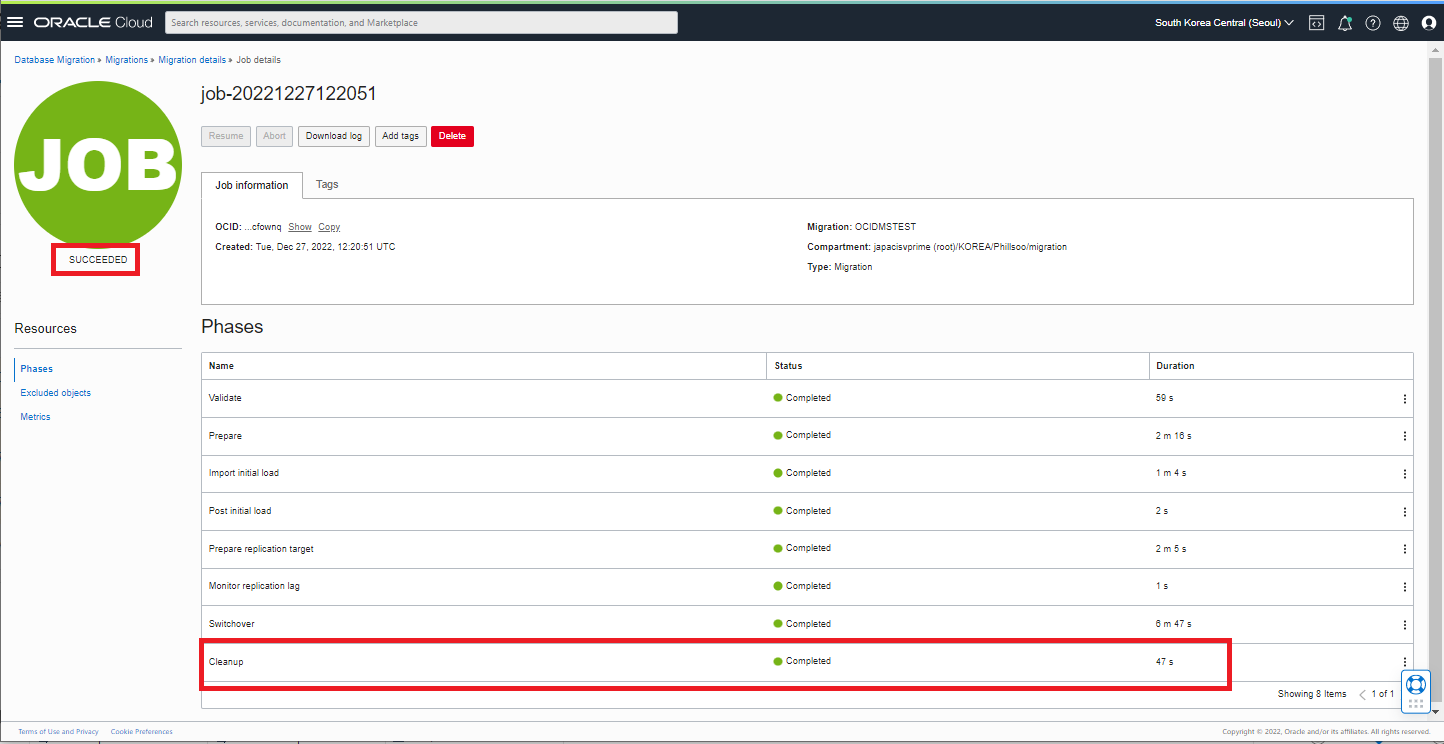Open the language globe menu
Screen dimensions: 1444x744
tap(1401, 23)
